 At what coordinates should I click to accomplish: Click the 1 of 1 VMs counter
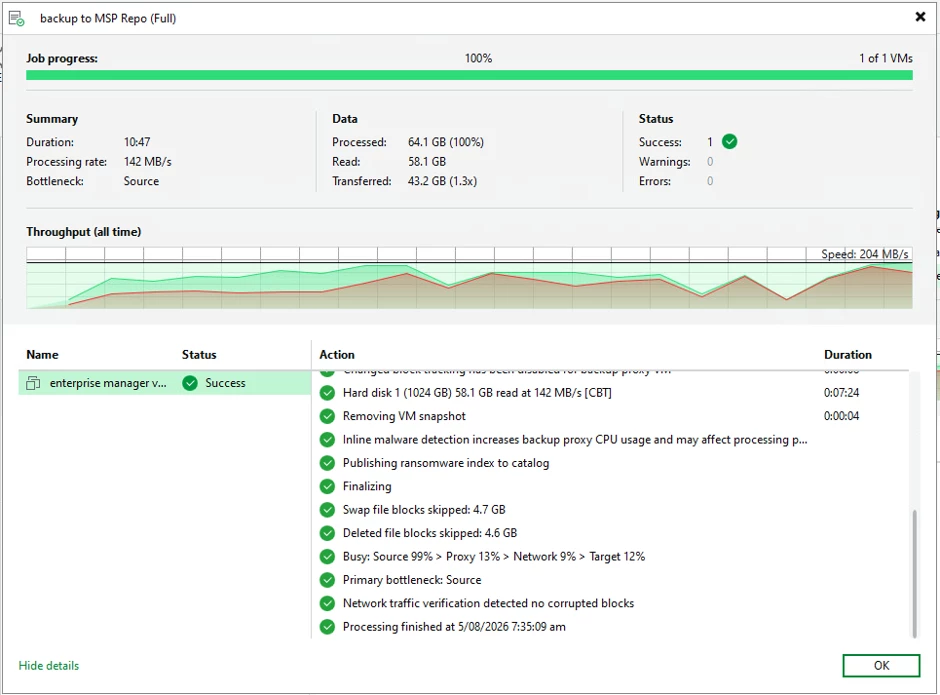pos(885,58)
